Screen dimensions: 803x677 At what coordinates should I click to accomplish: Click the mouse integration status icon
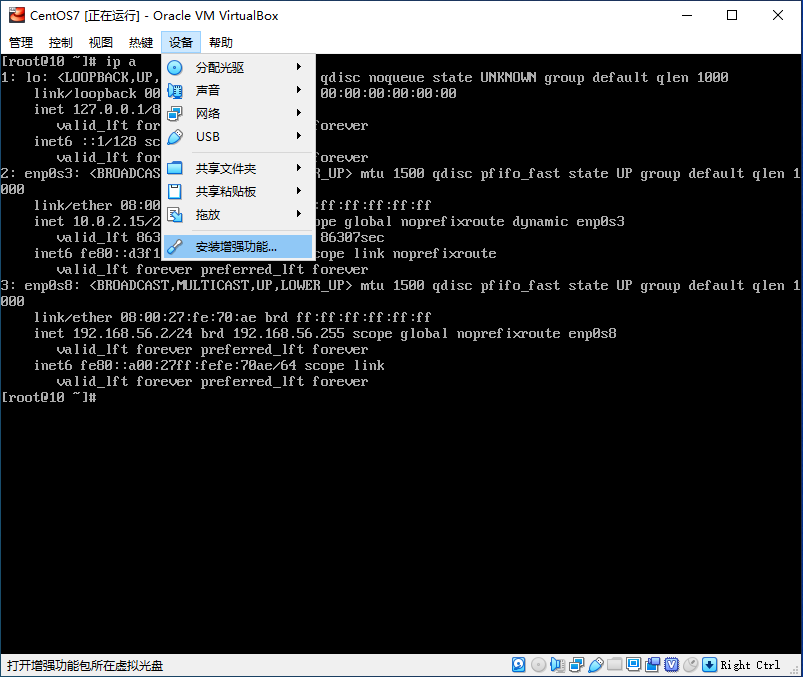pyautogui.click(x=690, y=665)
